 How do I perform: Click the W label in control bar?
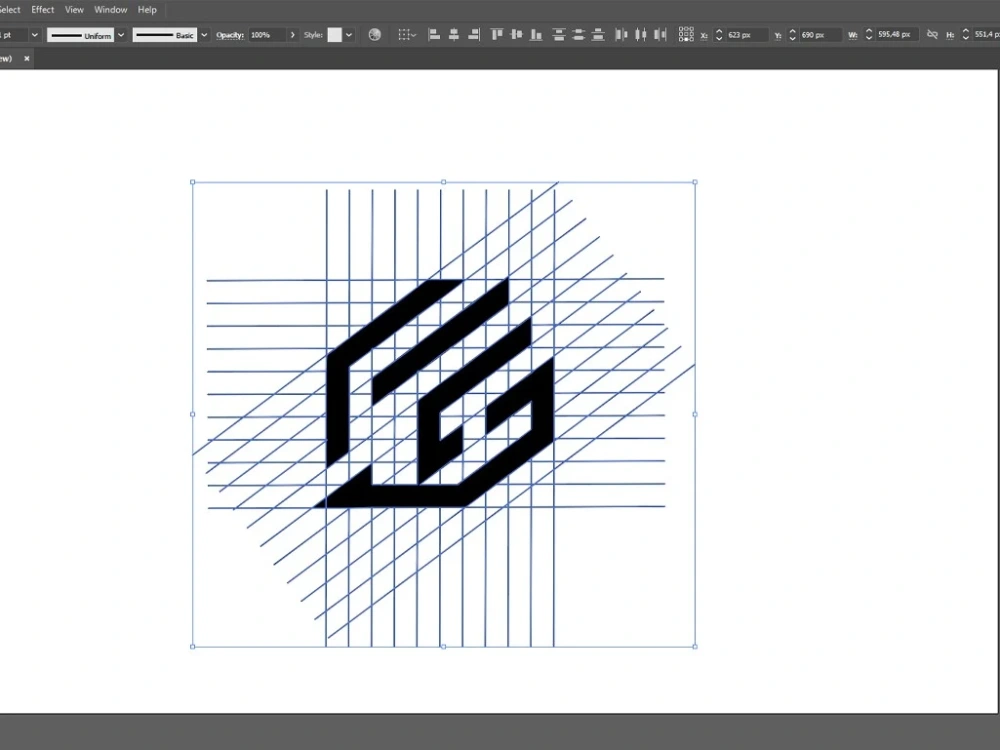point(853,36)
